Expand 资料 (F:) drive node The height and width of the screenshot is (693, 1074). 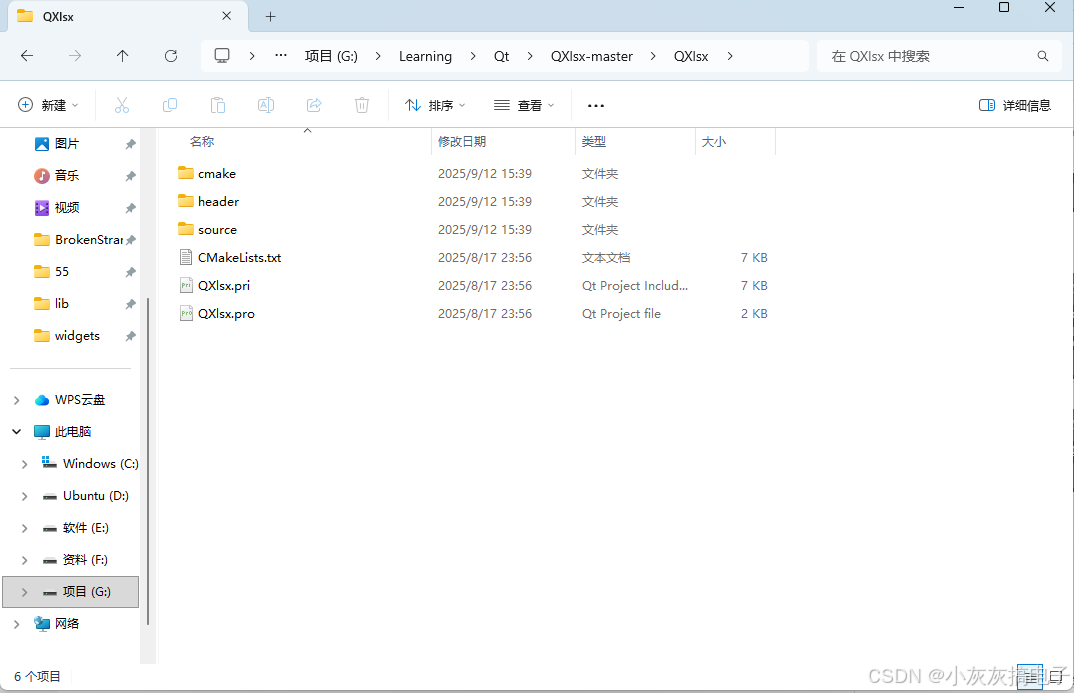(25, 560)
